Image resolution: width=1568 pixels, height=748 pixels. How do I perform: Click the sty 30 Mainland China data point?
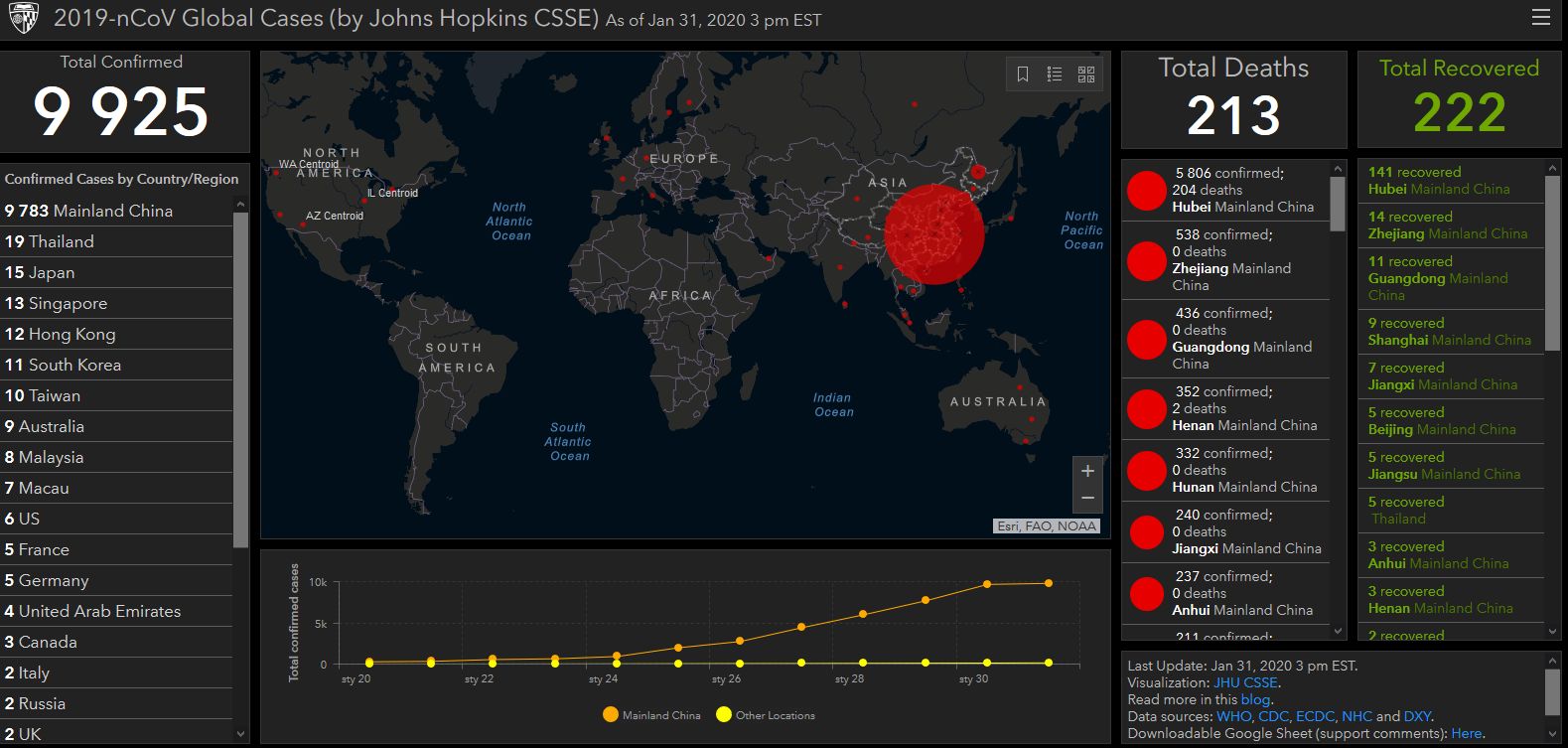(986, 584)
